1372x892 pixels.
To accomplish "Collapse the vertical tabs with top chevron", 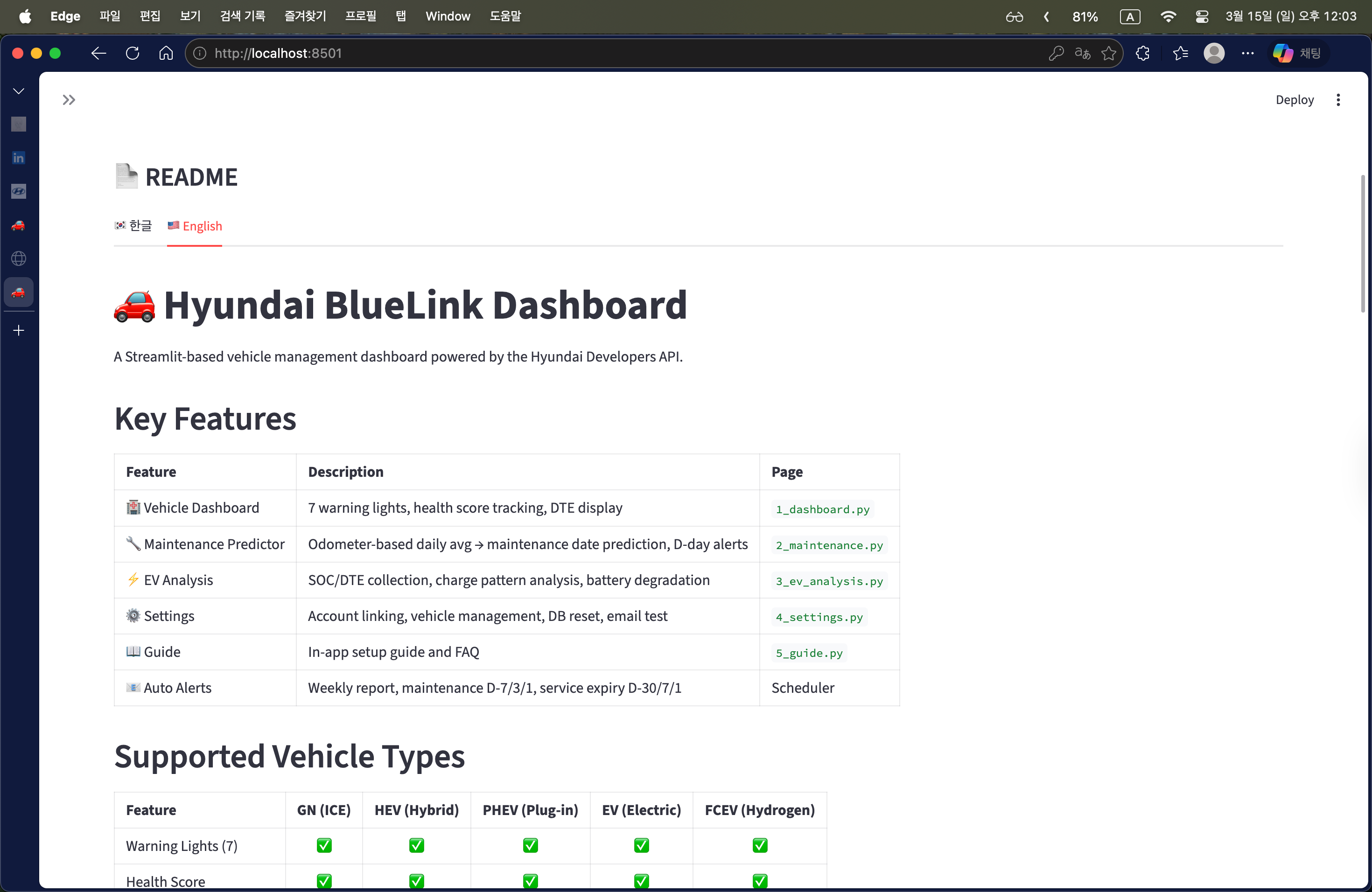I will pos(18,91).
